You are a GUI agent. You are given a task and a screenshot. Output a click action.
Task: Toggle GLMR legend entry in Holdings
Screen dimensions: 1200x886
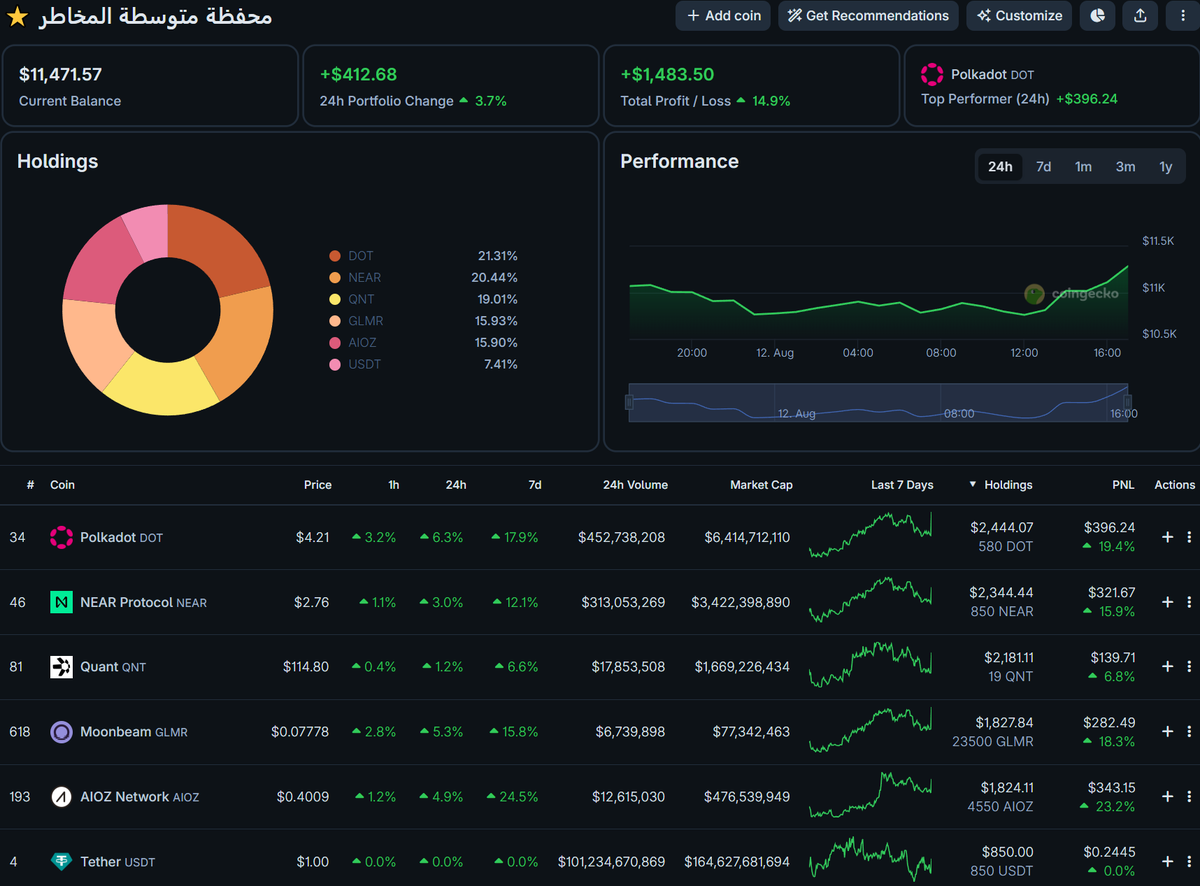click(356, 321)
